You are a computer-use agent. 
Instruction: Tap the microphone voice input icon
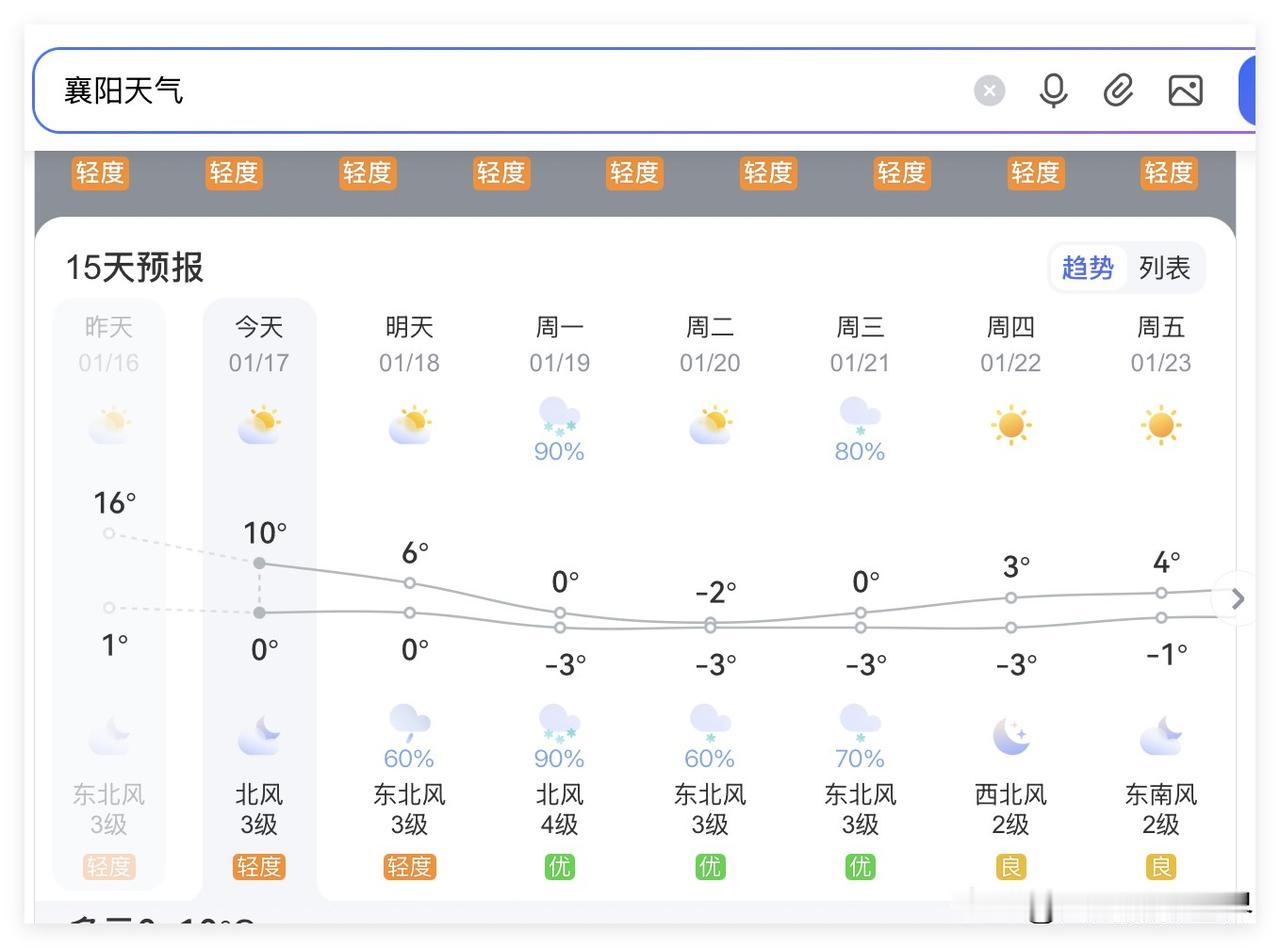1053,91
